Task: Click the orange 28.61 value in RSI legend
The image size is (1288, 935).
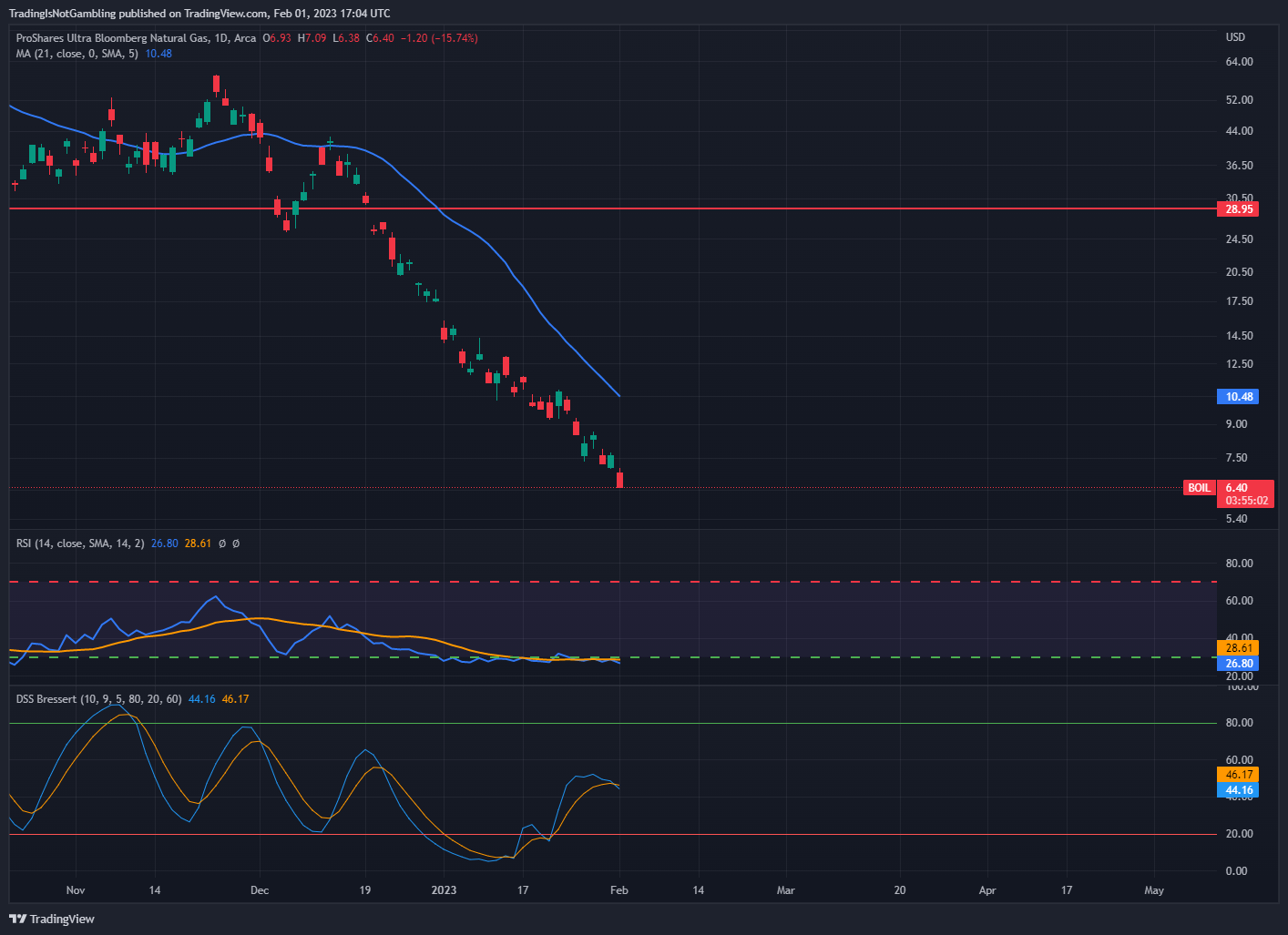Action: [198, 544]
